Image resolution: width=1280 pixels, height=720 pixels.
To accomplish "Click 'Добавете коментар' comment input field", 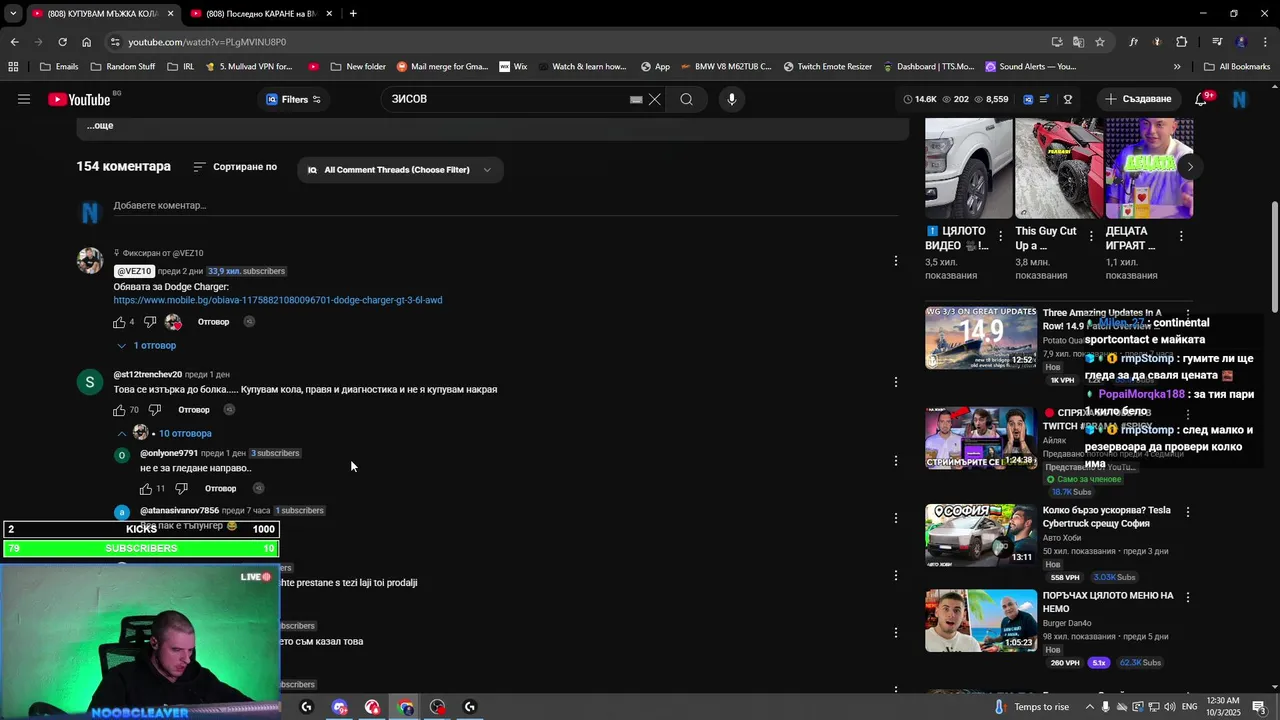I will [505, 206].
